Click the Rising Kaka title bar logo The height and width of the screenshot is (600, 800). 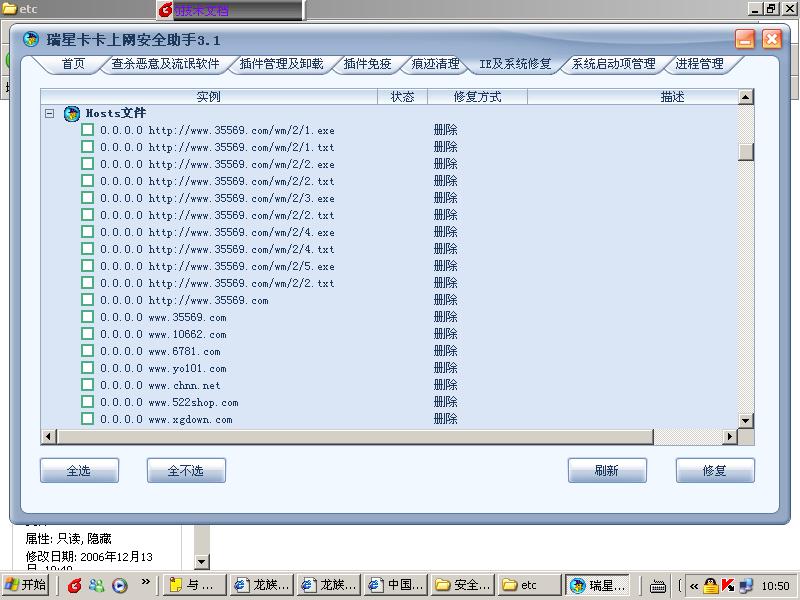(x=31, y=39)
